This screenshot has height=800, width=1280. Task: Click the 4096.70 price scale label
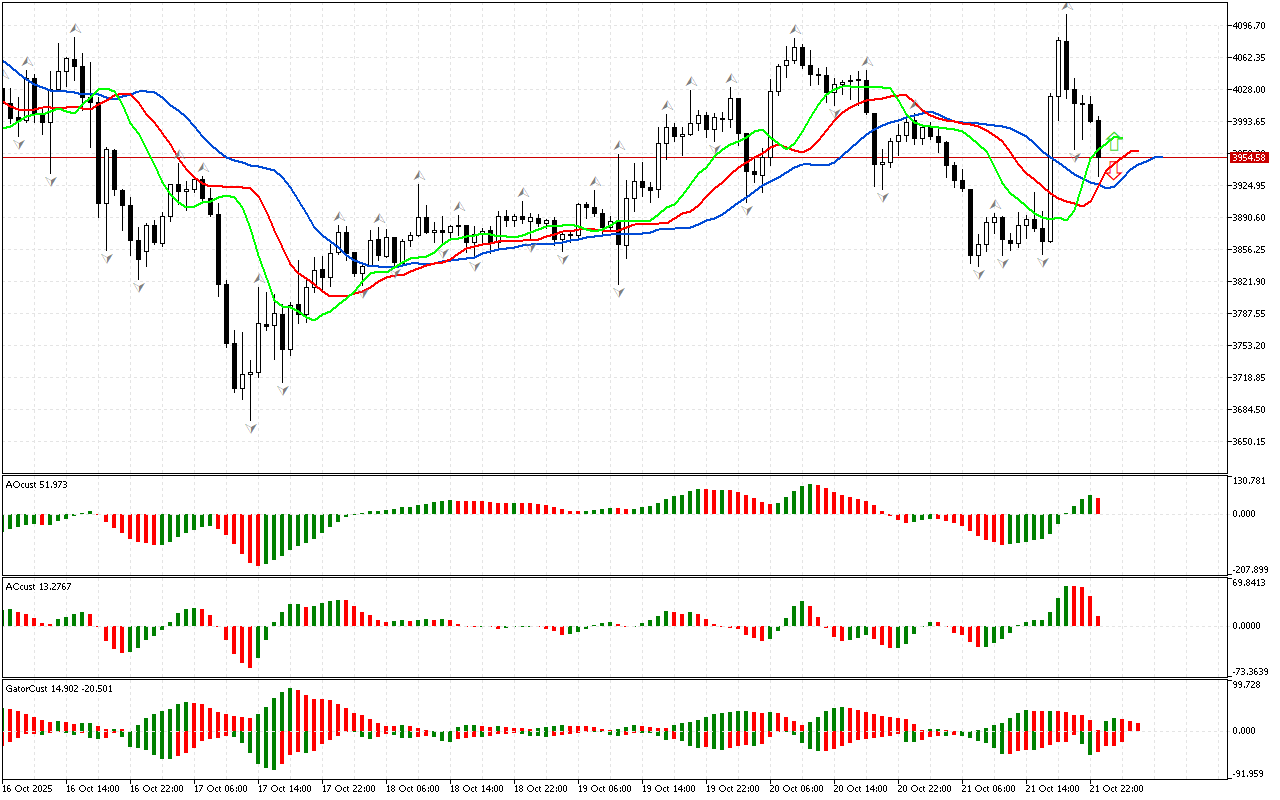pyautogui.click(x=1250, y=25)
